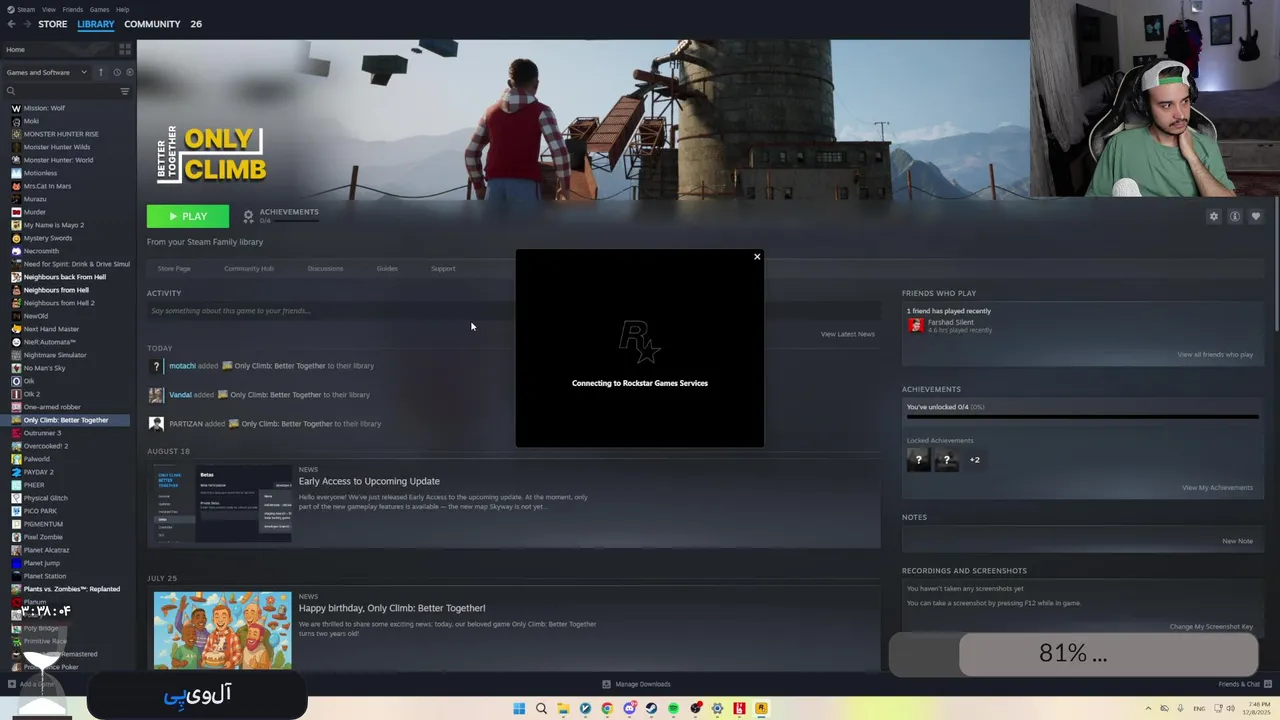Image resolution: width=1280 pixels, height=720 pixels.
Task: Open the Friends menu
Action: tap(73, 9)
